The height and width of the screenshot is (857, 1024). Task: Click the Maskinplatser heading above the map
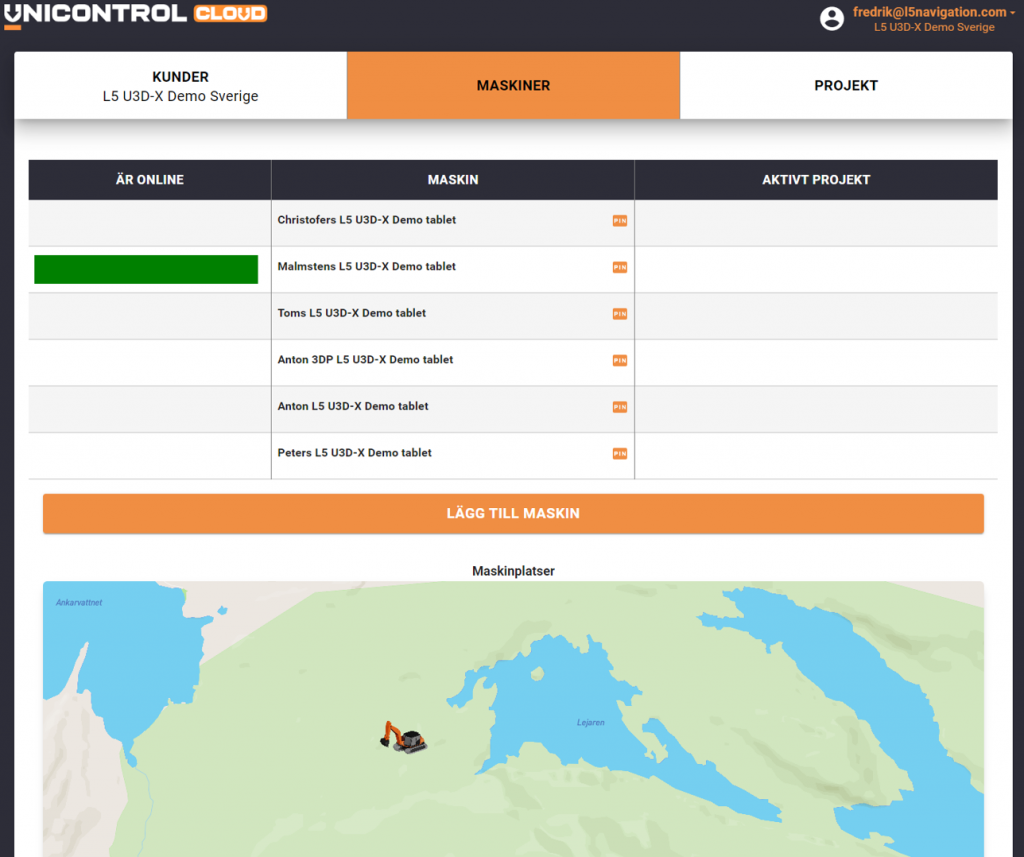click(513, 571)
